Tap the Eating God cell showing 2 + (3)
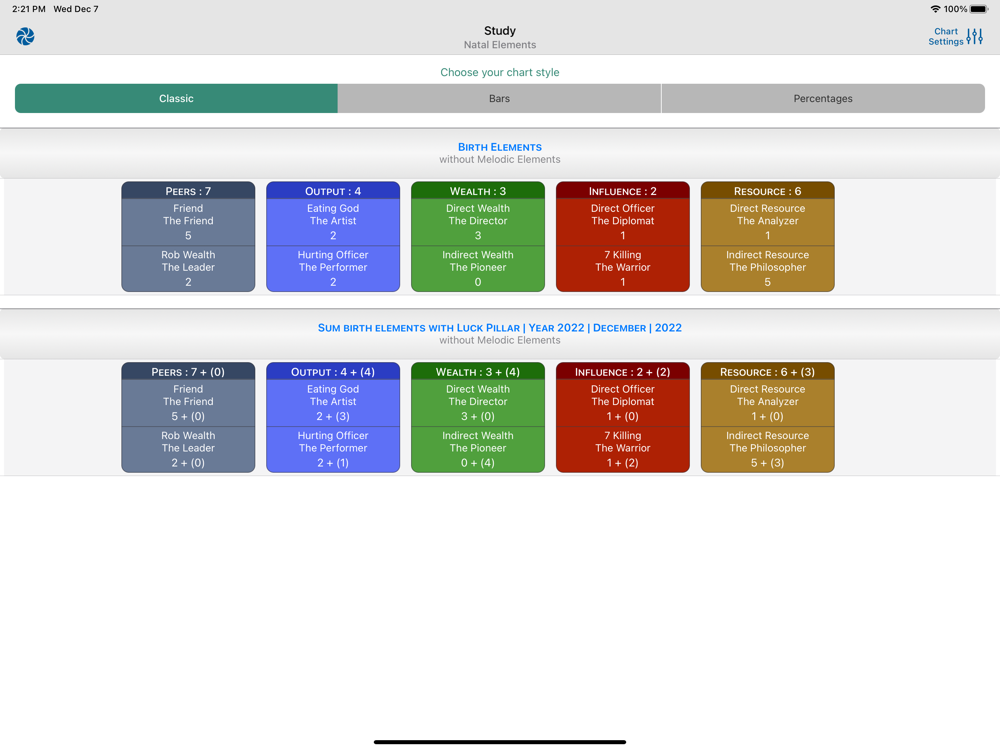The image size is (1000, 750). tap(333, 403)
